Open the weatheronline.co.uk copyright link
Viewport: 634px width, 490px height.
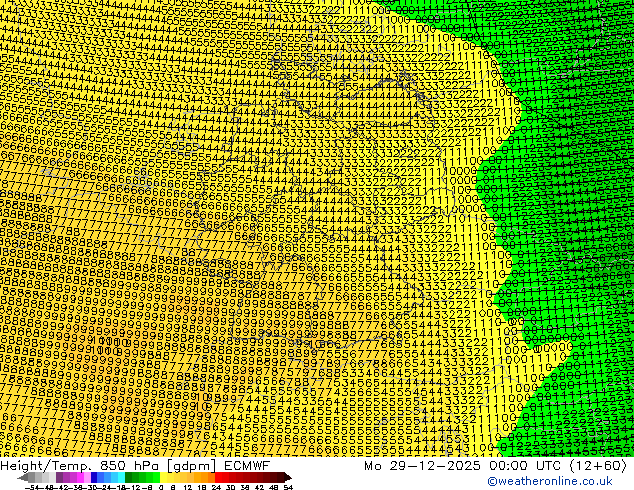coord(549,481)
